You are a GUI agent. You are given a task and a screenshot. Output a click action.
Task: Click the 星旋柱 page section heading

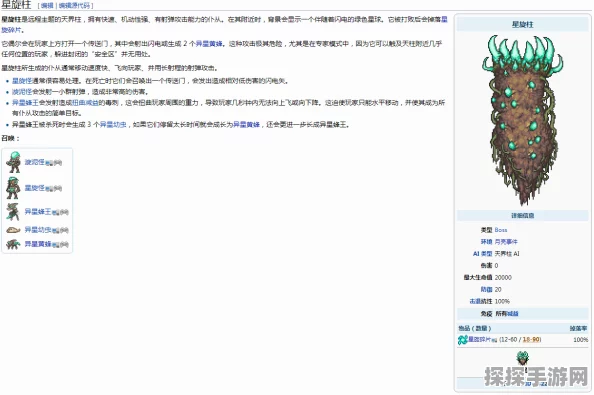coord(16,5)
